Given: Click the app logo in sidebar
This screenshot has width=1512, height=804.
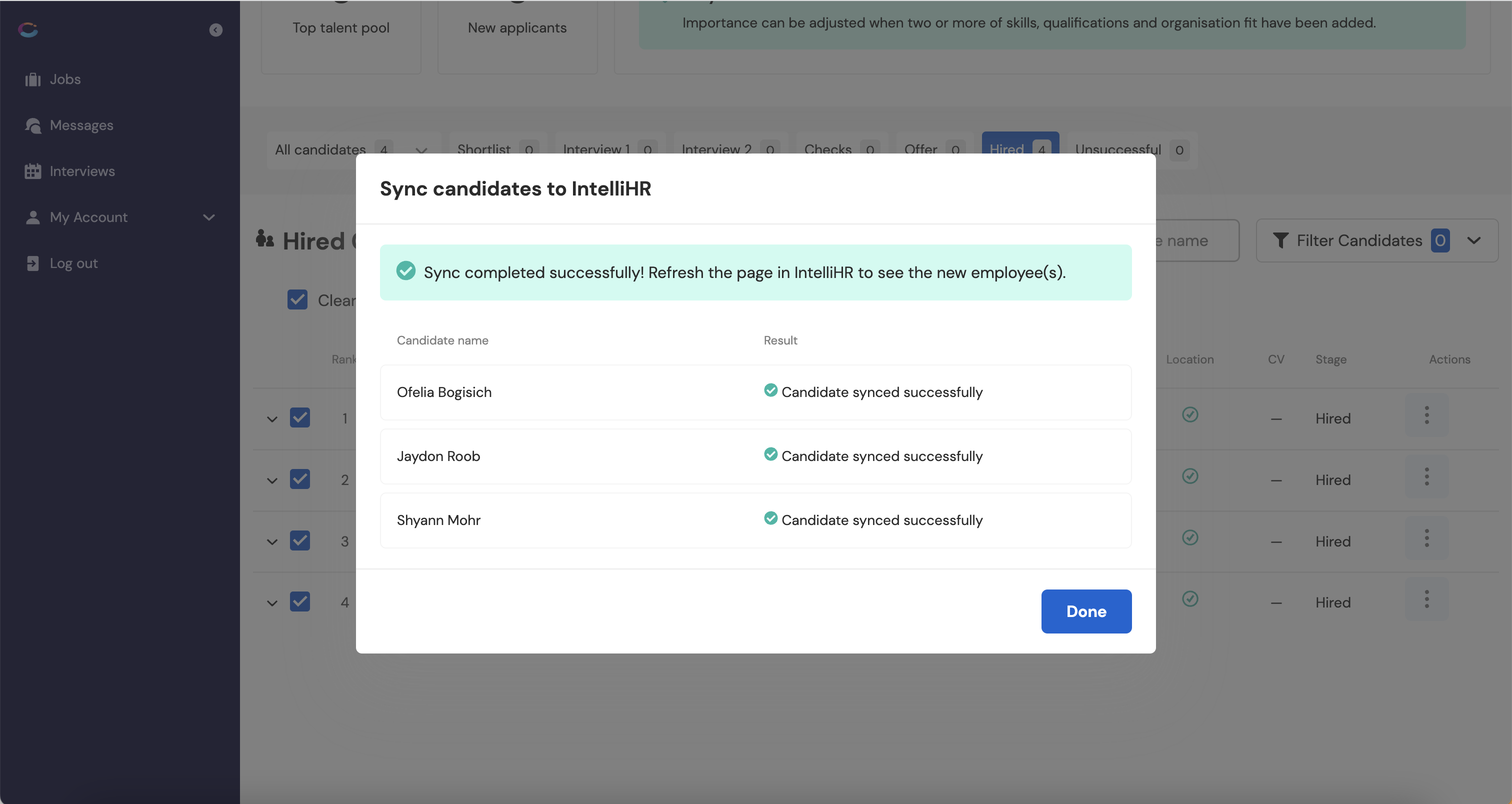Looking at the screenshot, I should tap(27, 29).
